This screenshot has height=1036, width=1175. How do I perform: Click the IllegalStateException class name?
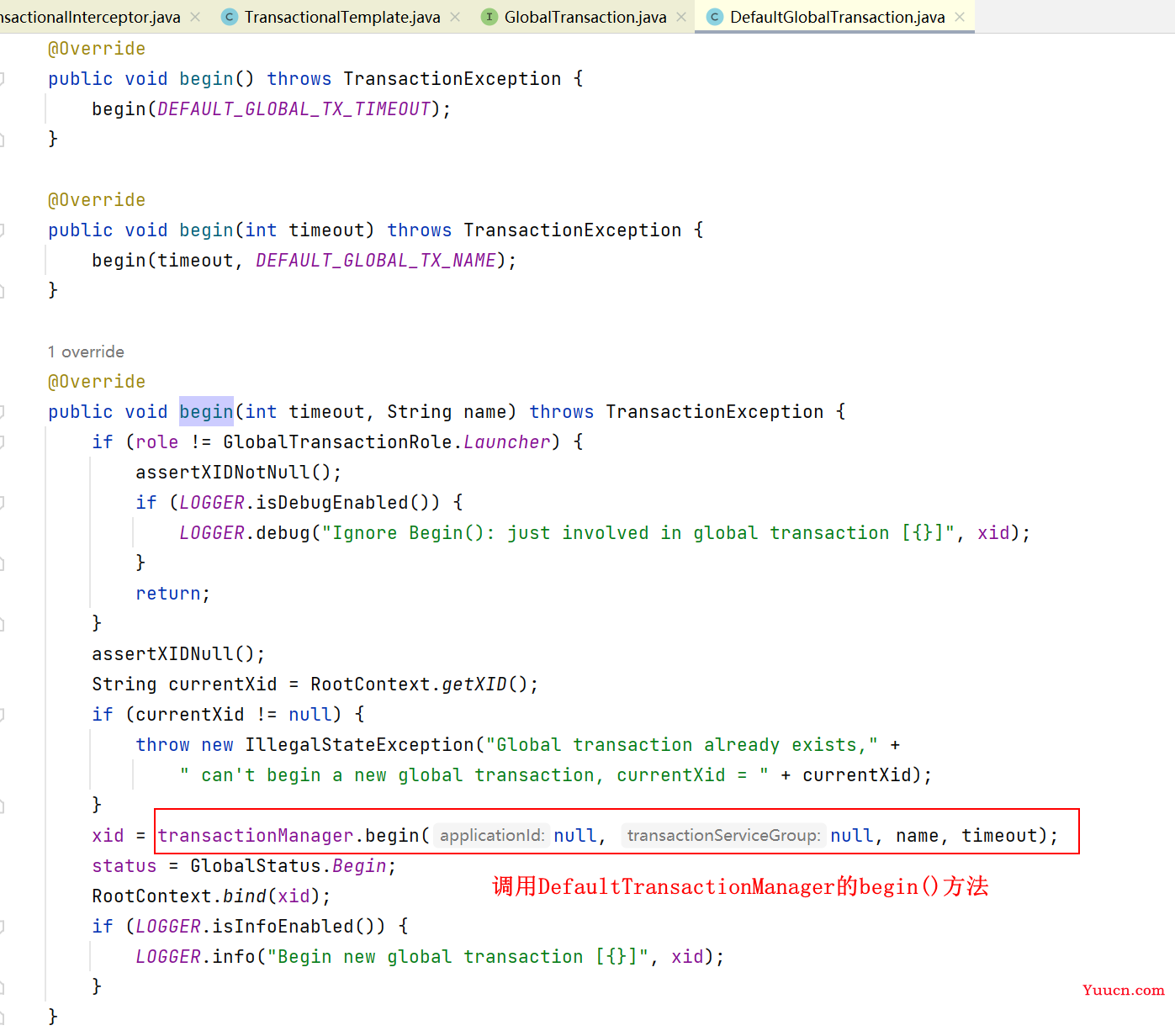point(360,745)
